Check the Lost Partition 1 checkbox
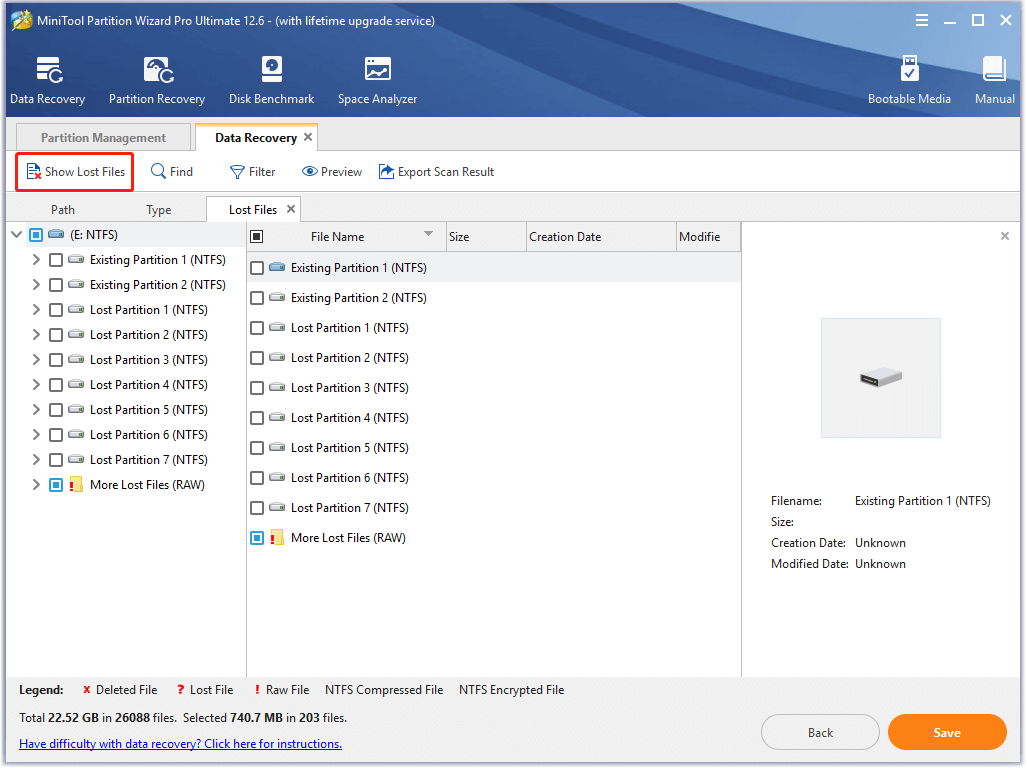The height and width of the screenshot is (768, 1027). click(256, 327)
